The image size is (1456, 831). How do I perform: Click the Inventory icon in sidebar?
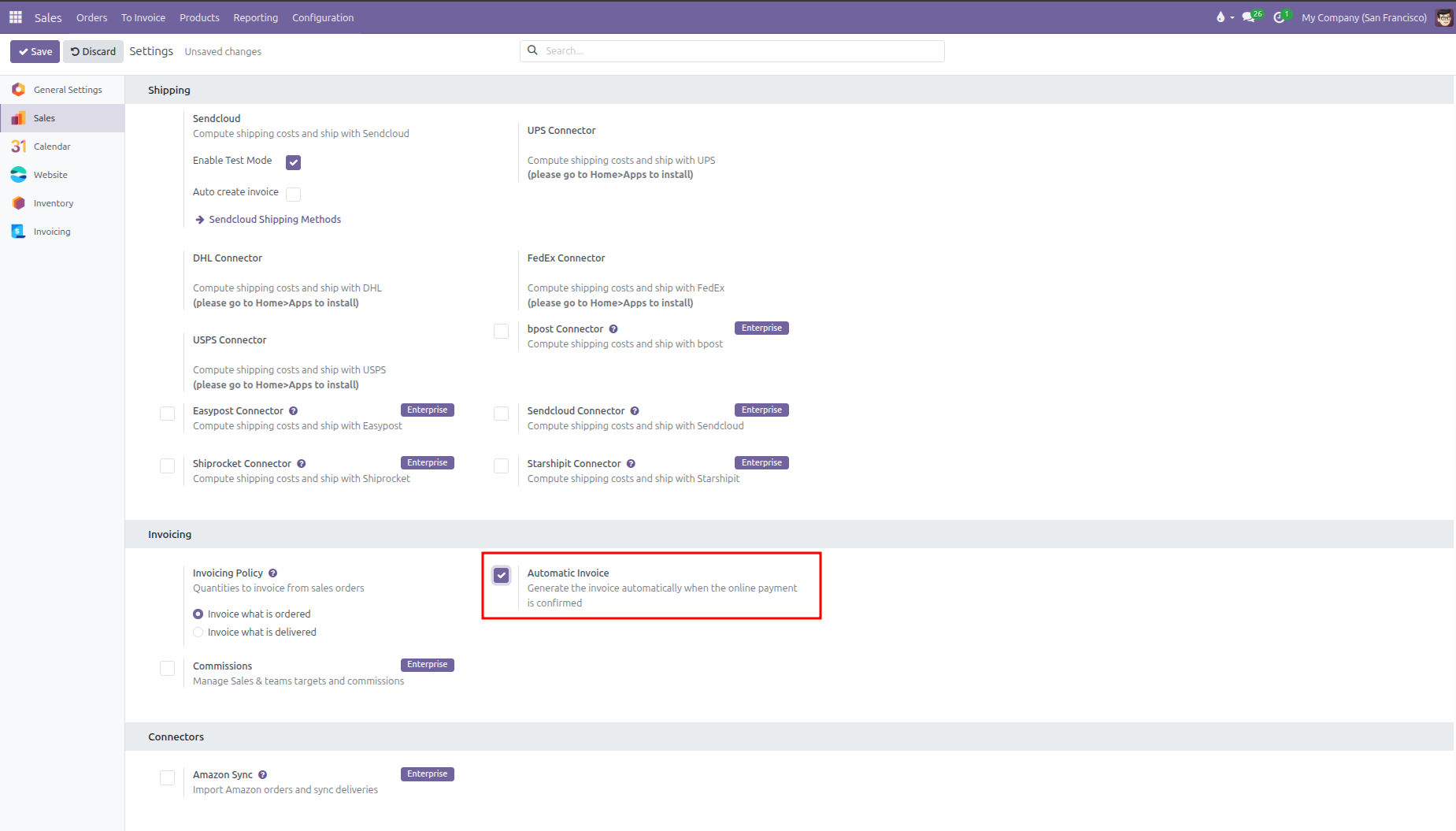(x=18, y=203)
